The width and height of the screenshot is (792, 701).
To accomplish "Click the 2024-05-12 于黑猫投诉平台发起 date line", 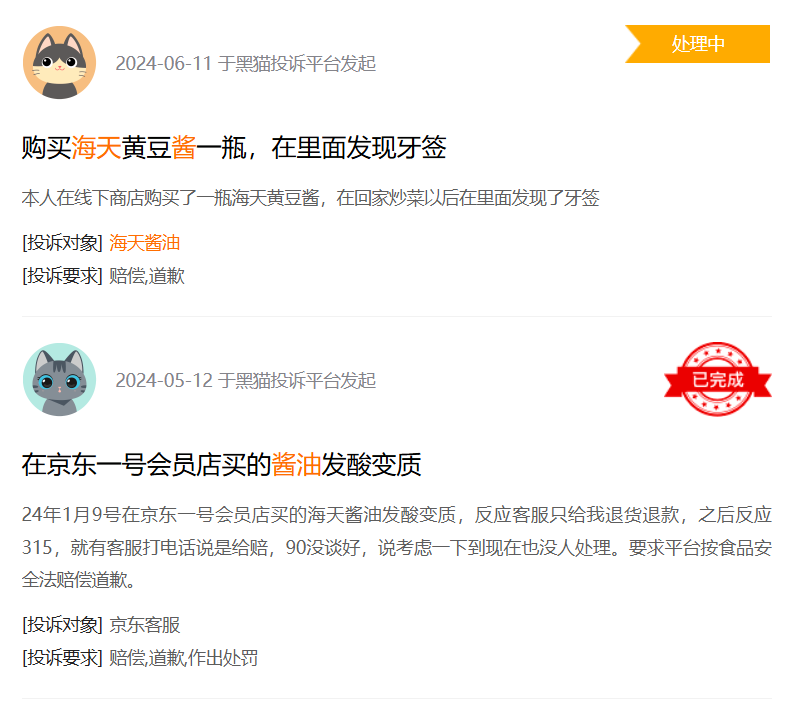I will (245, 381).
